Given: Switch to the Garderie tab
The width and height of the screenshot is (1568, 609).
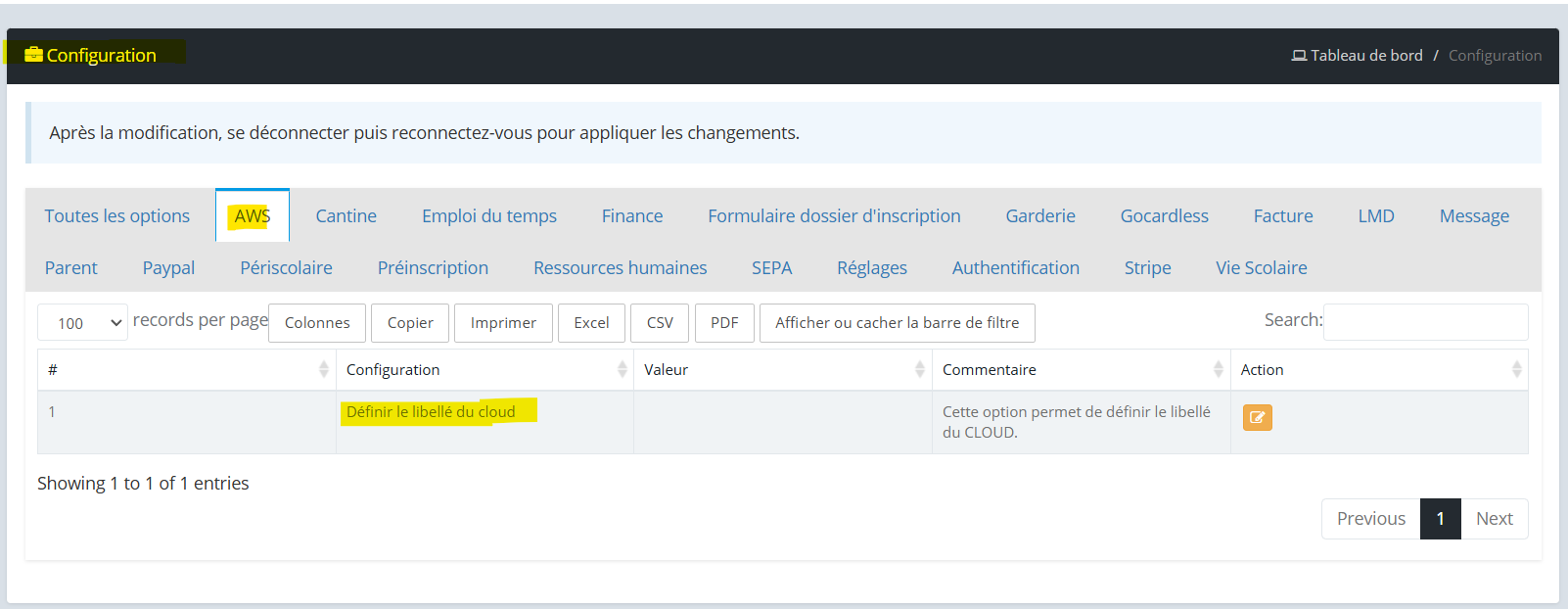Looking at the screenshot, I should point(1040,215).
